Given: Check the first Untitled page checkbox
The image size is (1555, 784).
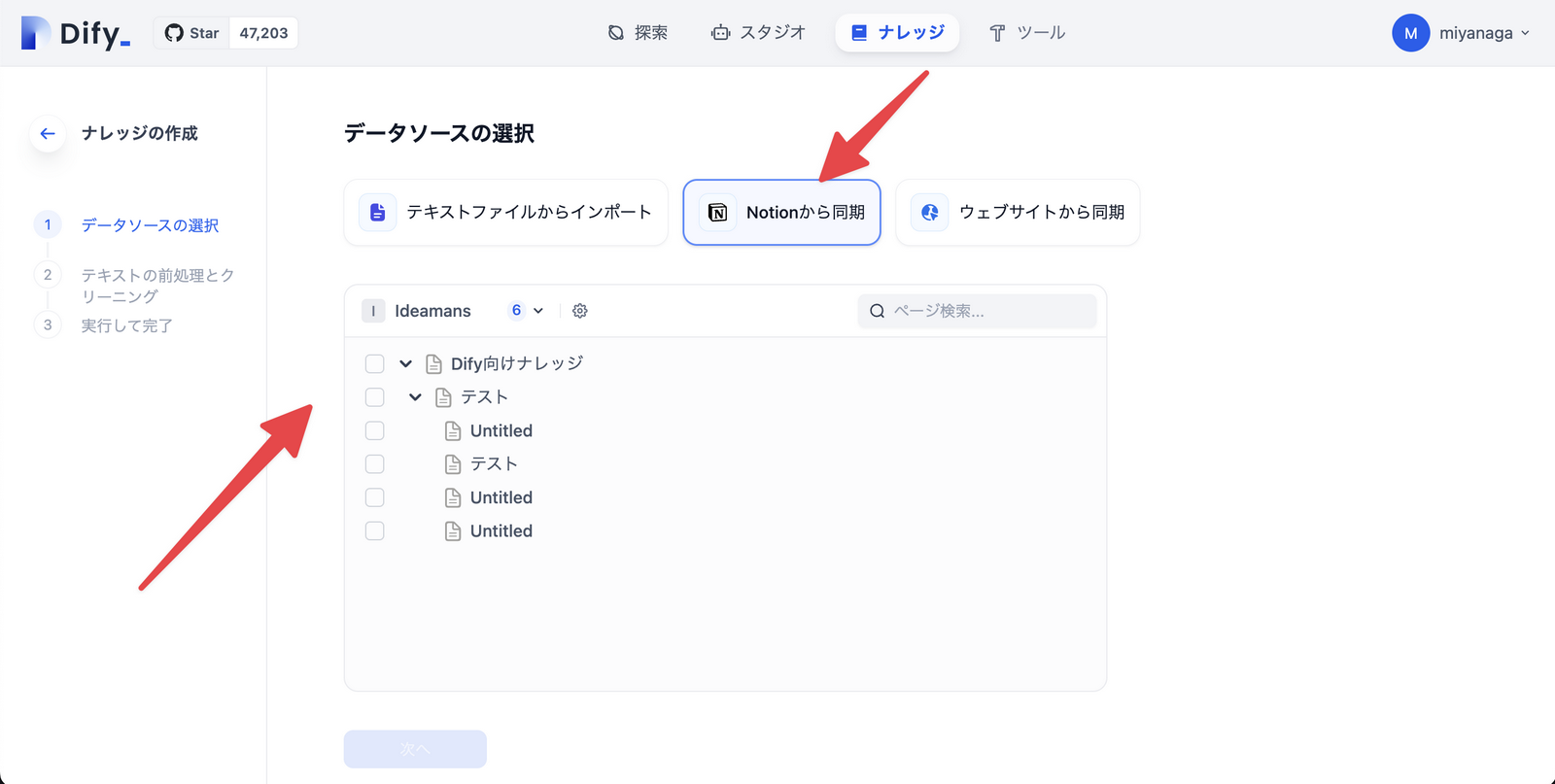Looking at the screenshot, I should (374, 430).
